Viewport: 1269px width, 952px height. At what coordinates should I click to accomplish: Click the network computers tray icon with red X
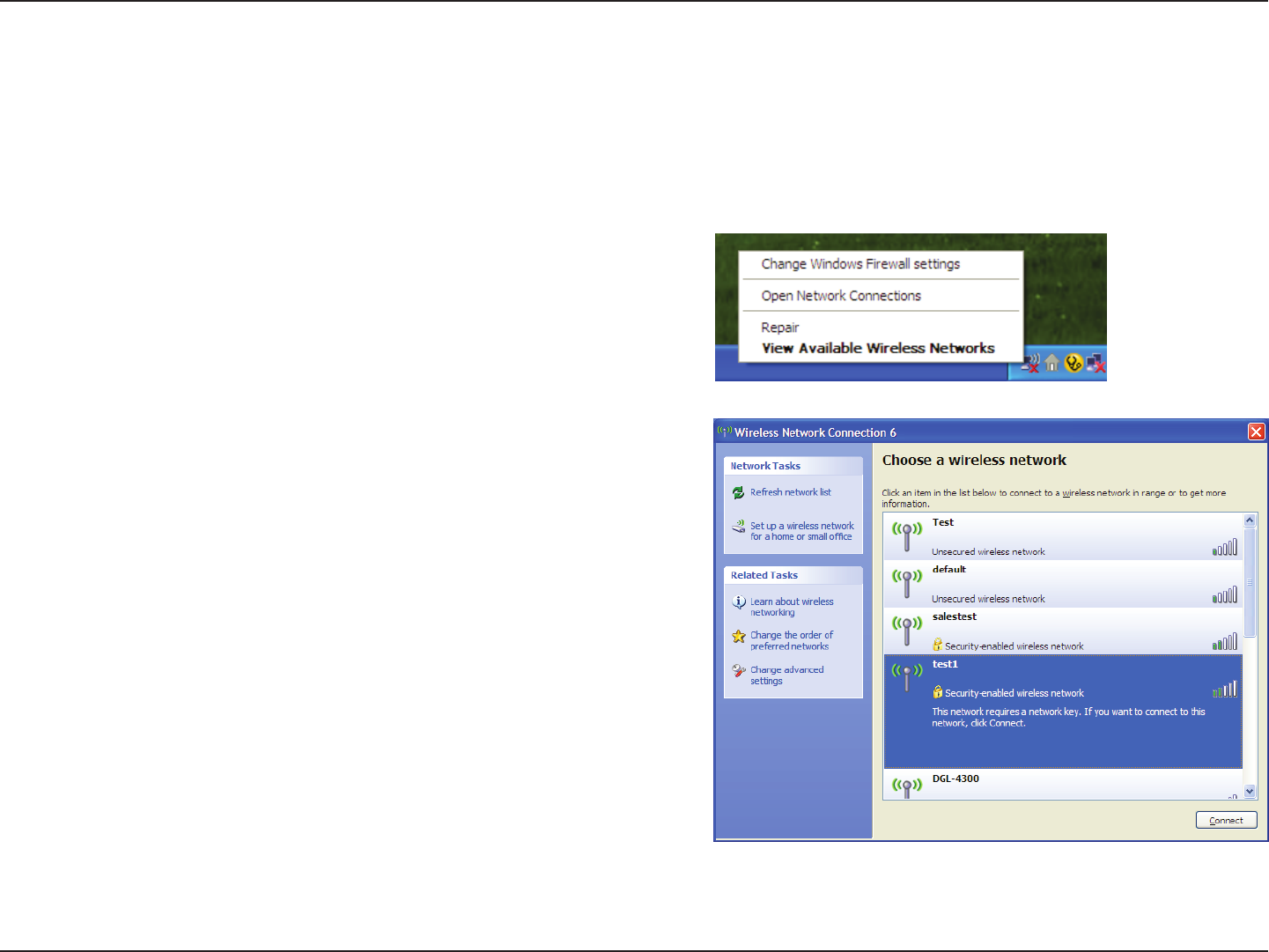[1096, 363]
